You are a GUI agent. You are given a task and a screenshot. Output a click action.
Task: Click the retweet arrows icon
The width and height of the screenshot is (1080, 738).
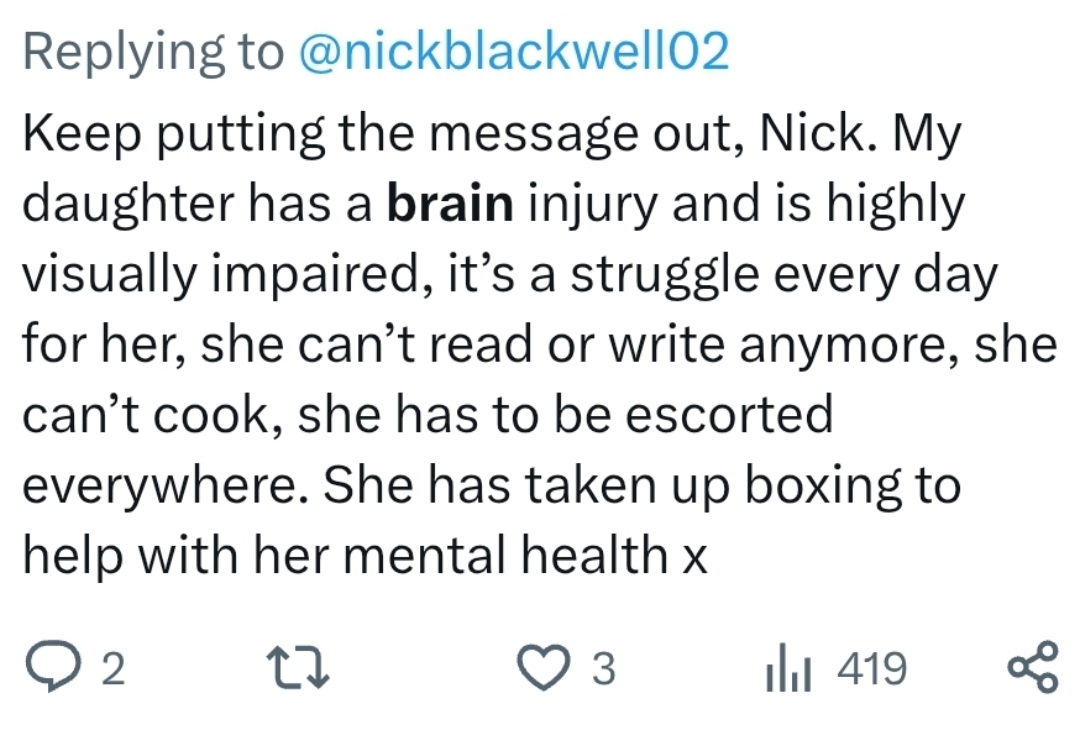tap(298, 666)
